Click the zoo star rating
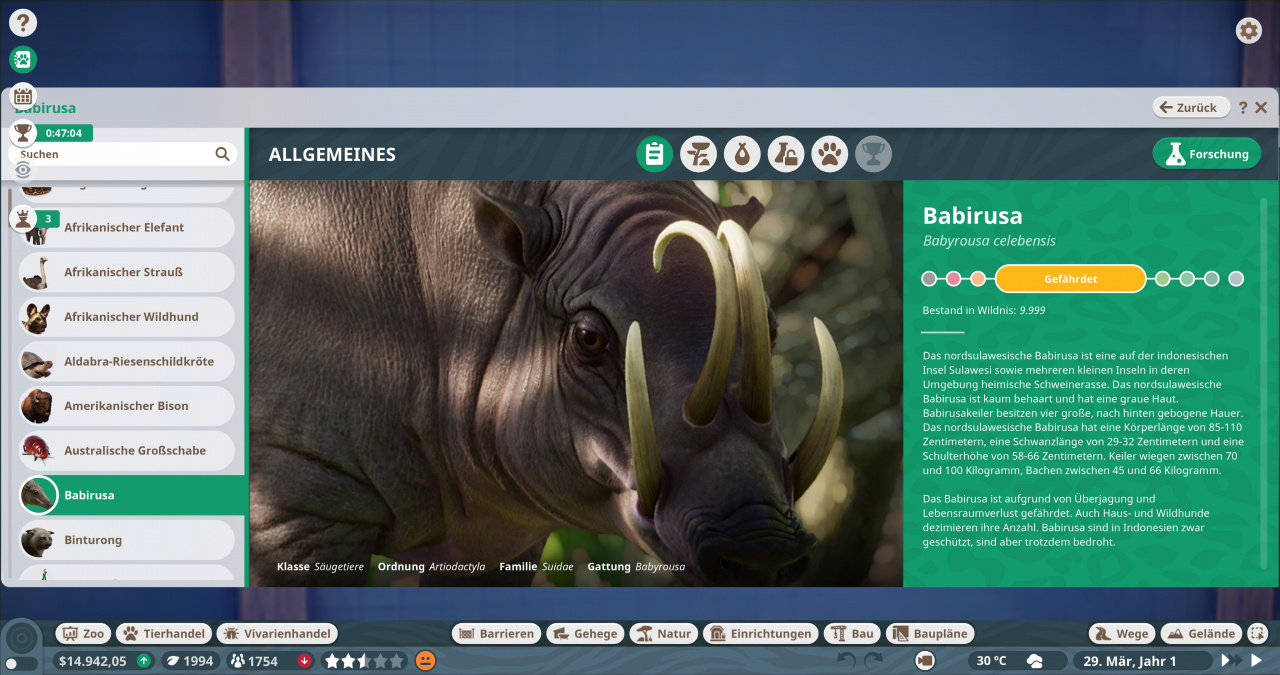The height and width of the screenshot is (675, 1280). tap(364, 661)
